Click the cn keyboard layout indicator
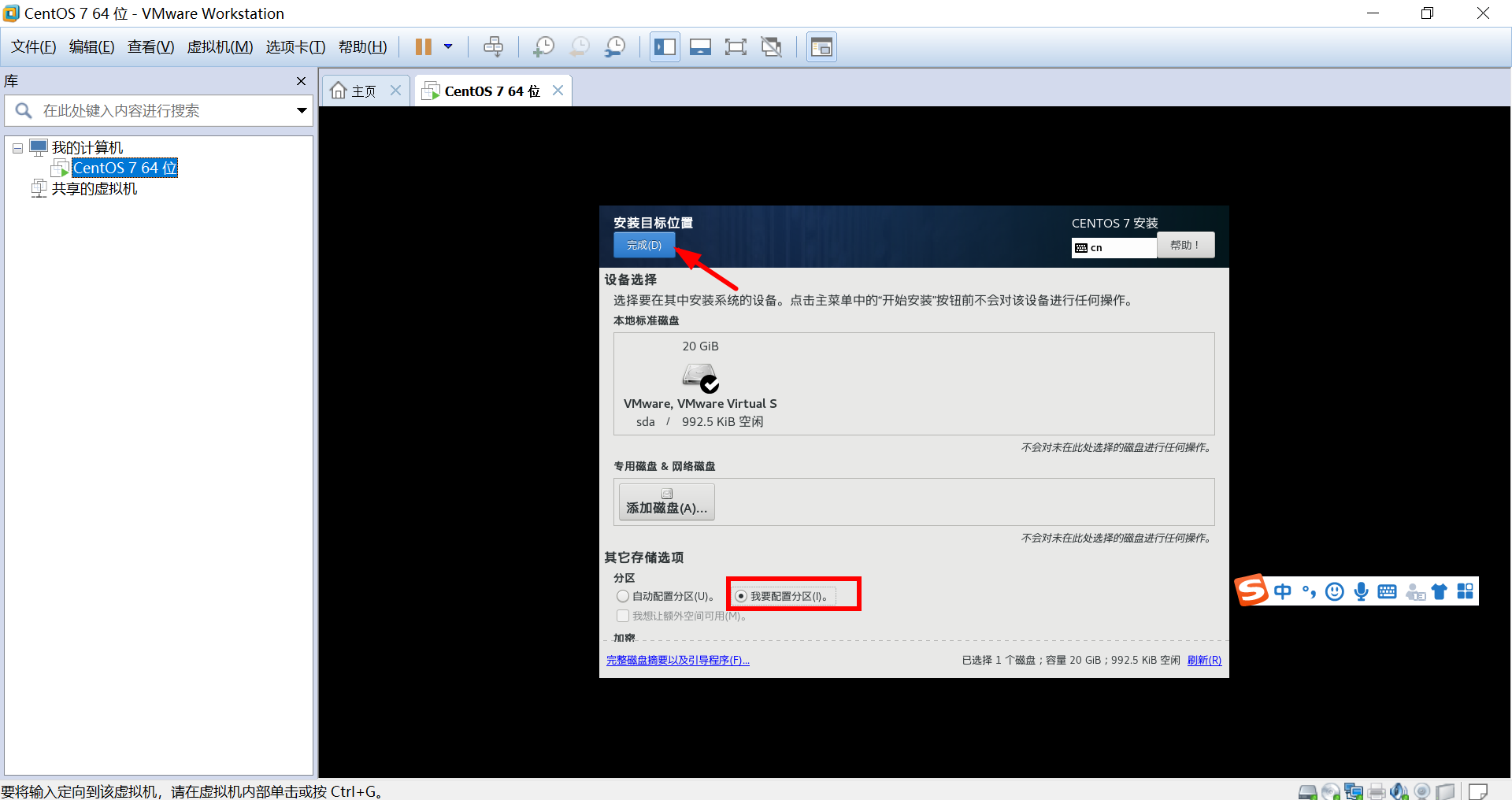 point(1114,247)
